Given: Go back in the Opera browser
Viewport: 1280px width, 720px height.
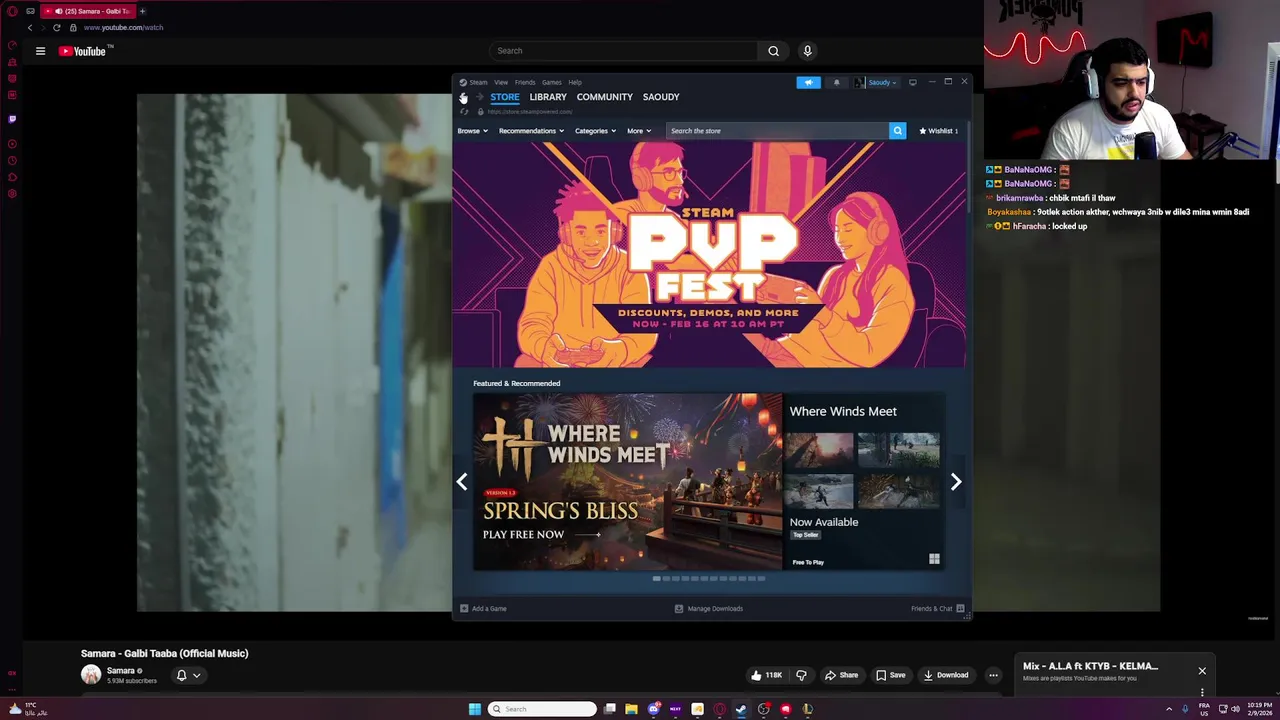Looking at the screenshot, I should point(30,28).
